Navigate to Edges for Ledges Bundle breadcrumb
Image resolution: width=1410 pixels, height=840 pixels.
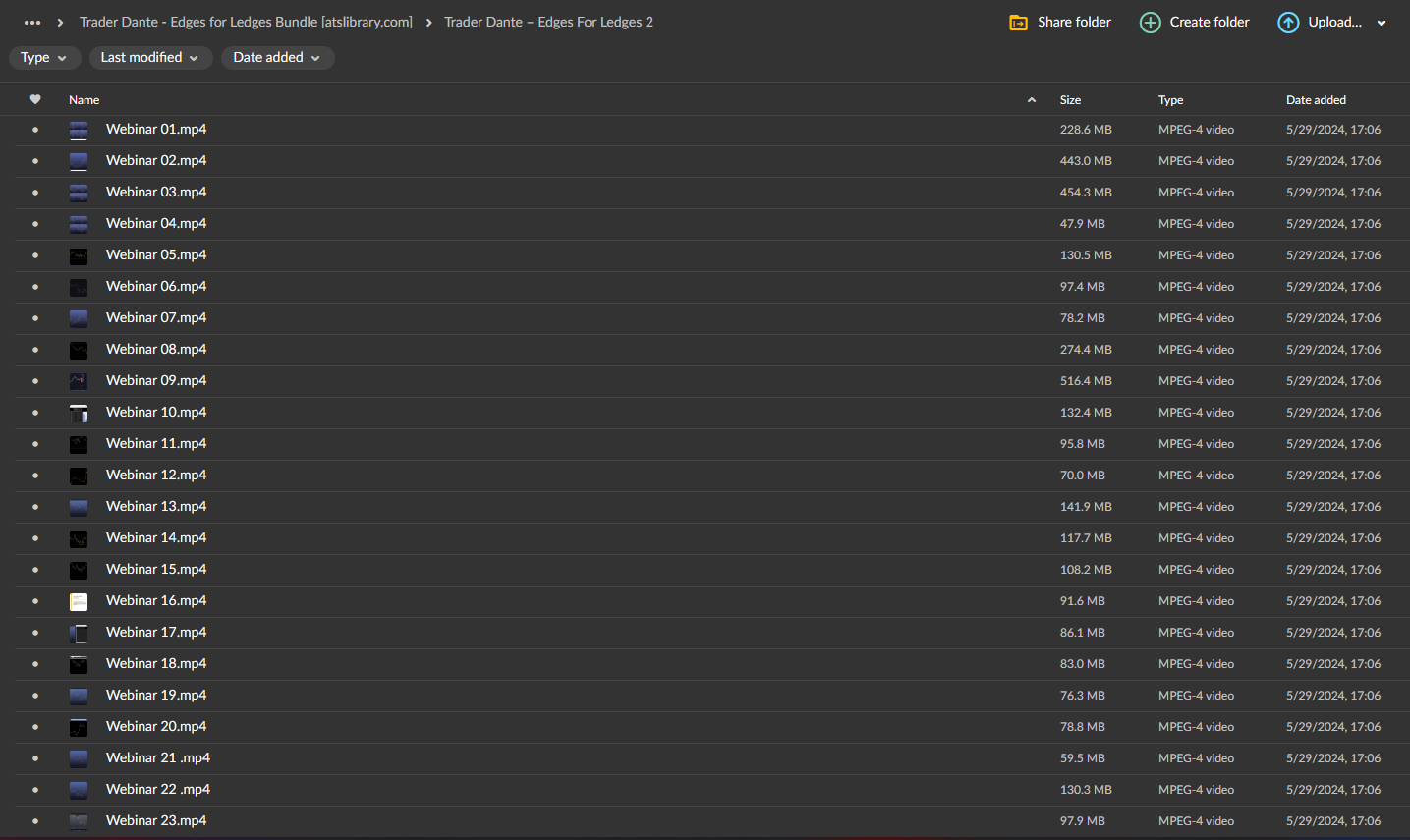pos(246,22)
